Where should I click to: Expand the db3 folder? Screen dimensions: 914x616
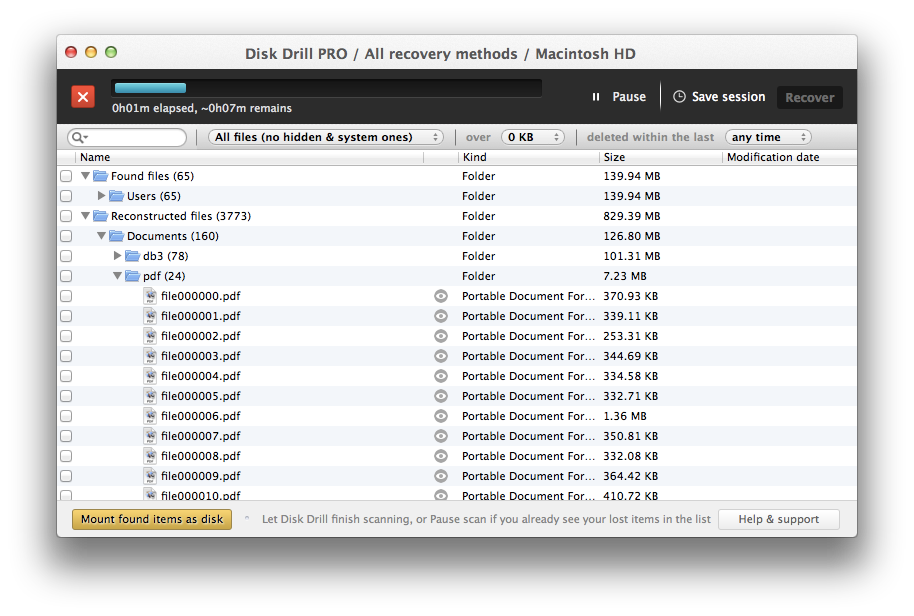click(x=117, y=256)
